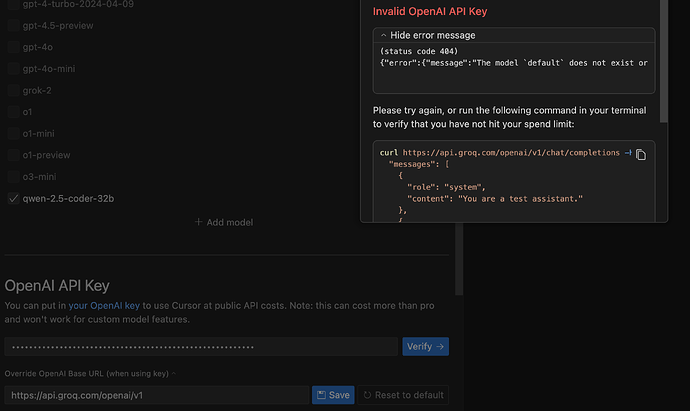Click the arrow icon beside the curl URL
The width and height of the screenshot is (690, 411).
pos(628,153)
